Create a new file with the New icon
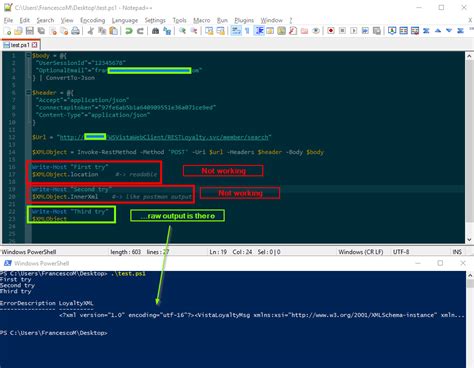The width and height of the screenshot is (474, 368). tap(7, 31)
